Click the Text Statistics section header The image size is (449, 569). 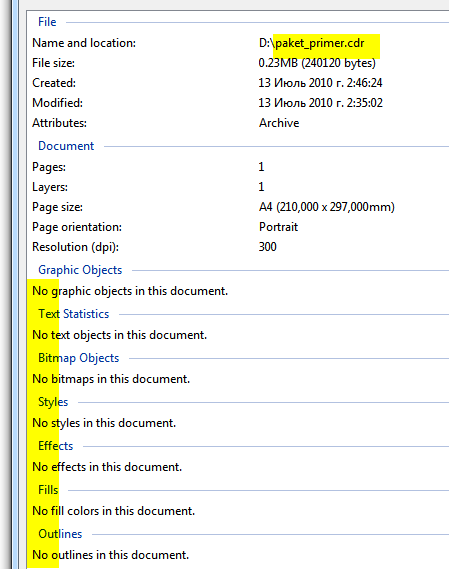tap(74, 314)
